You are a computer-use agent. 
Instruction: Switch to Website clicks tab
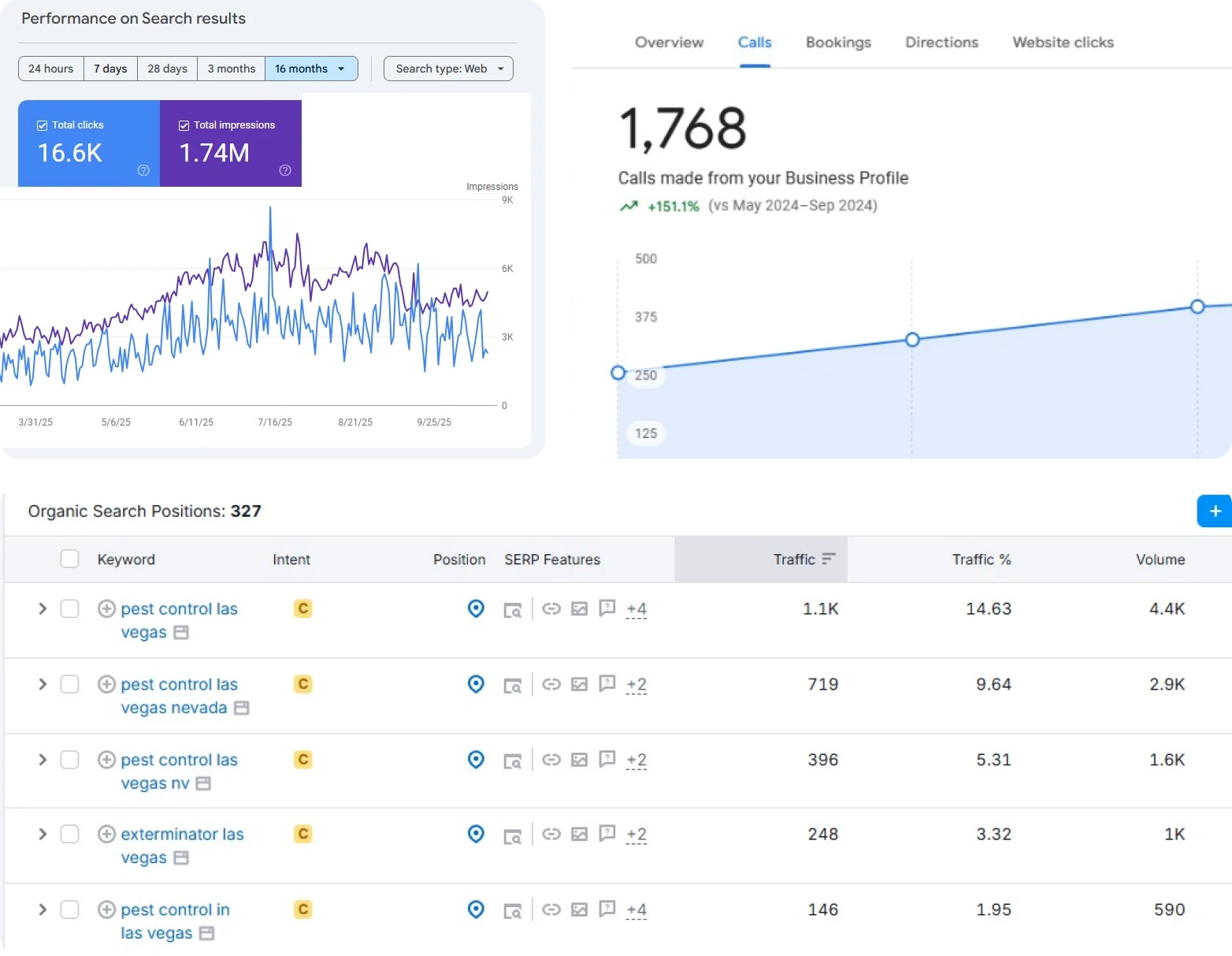tap(1063, 43)
